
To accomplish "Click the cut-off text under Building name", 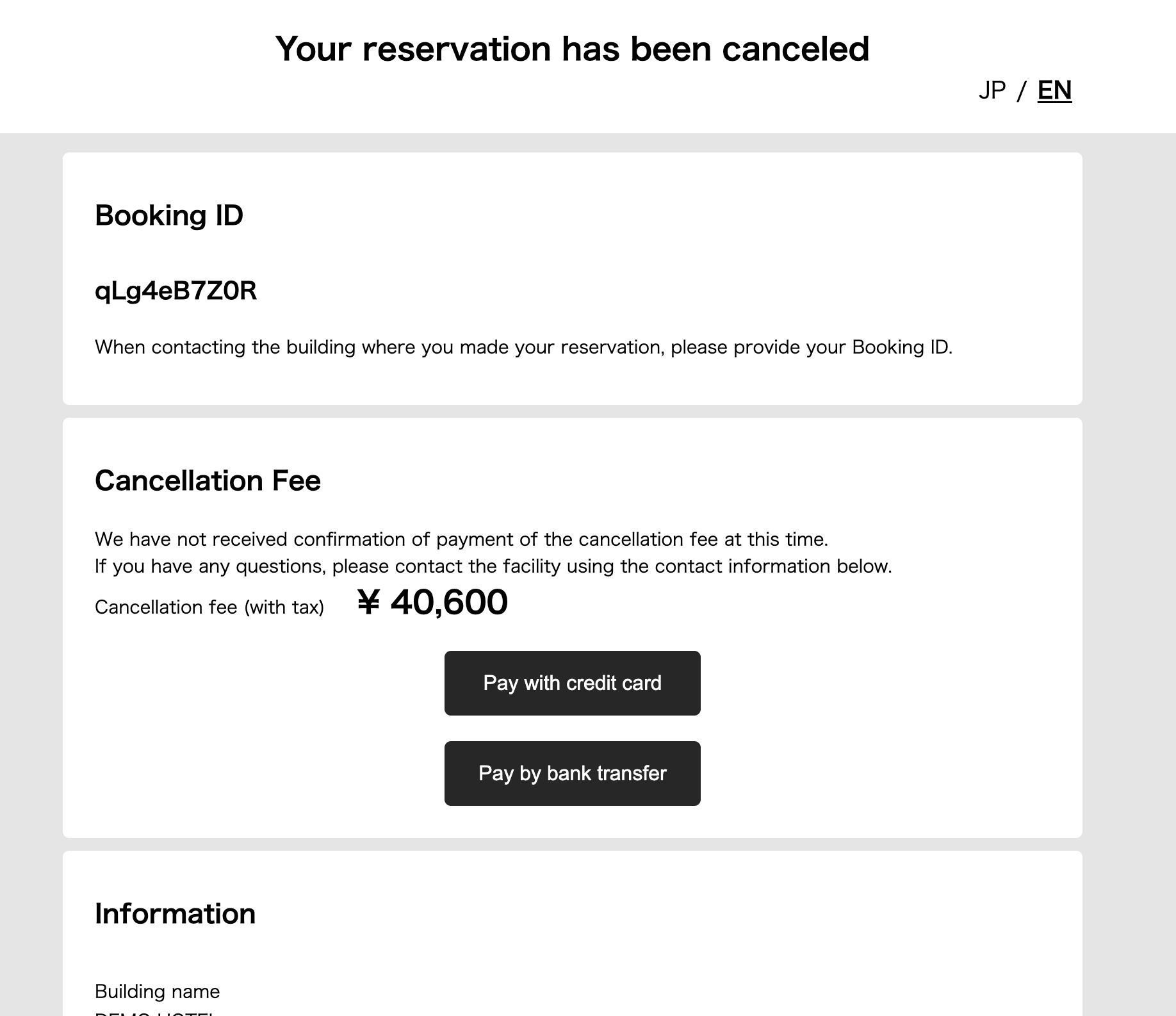I will click(154, 1013).
